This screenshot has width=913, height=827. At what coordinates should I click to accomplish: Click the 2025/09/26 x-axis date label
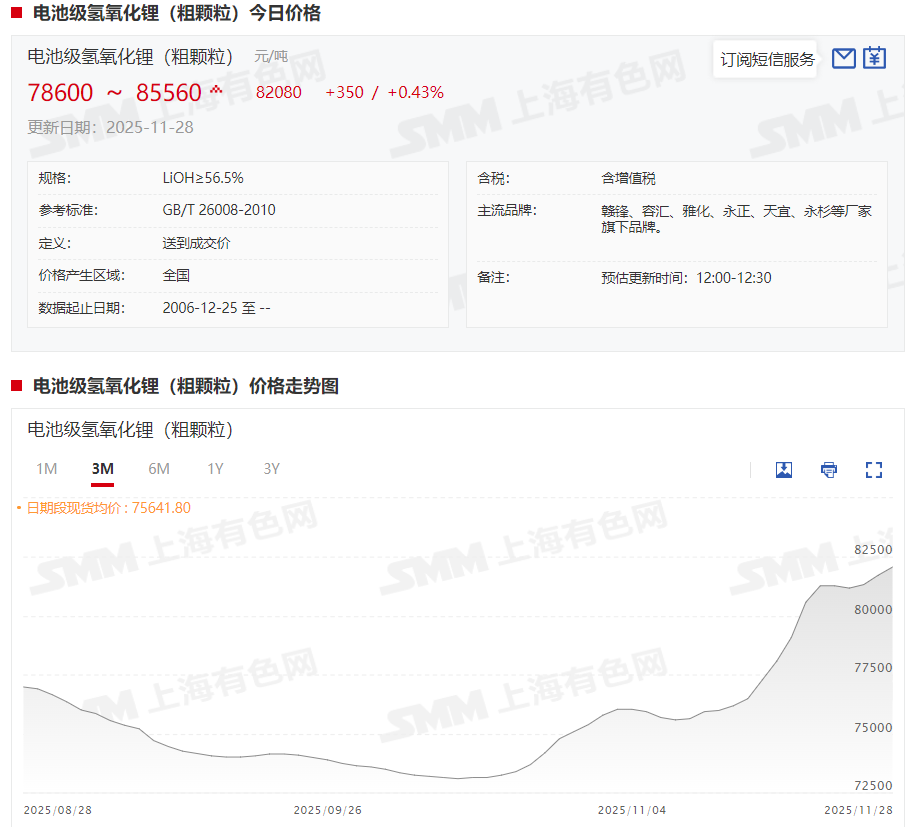coord(328,809)
